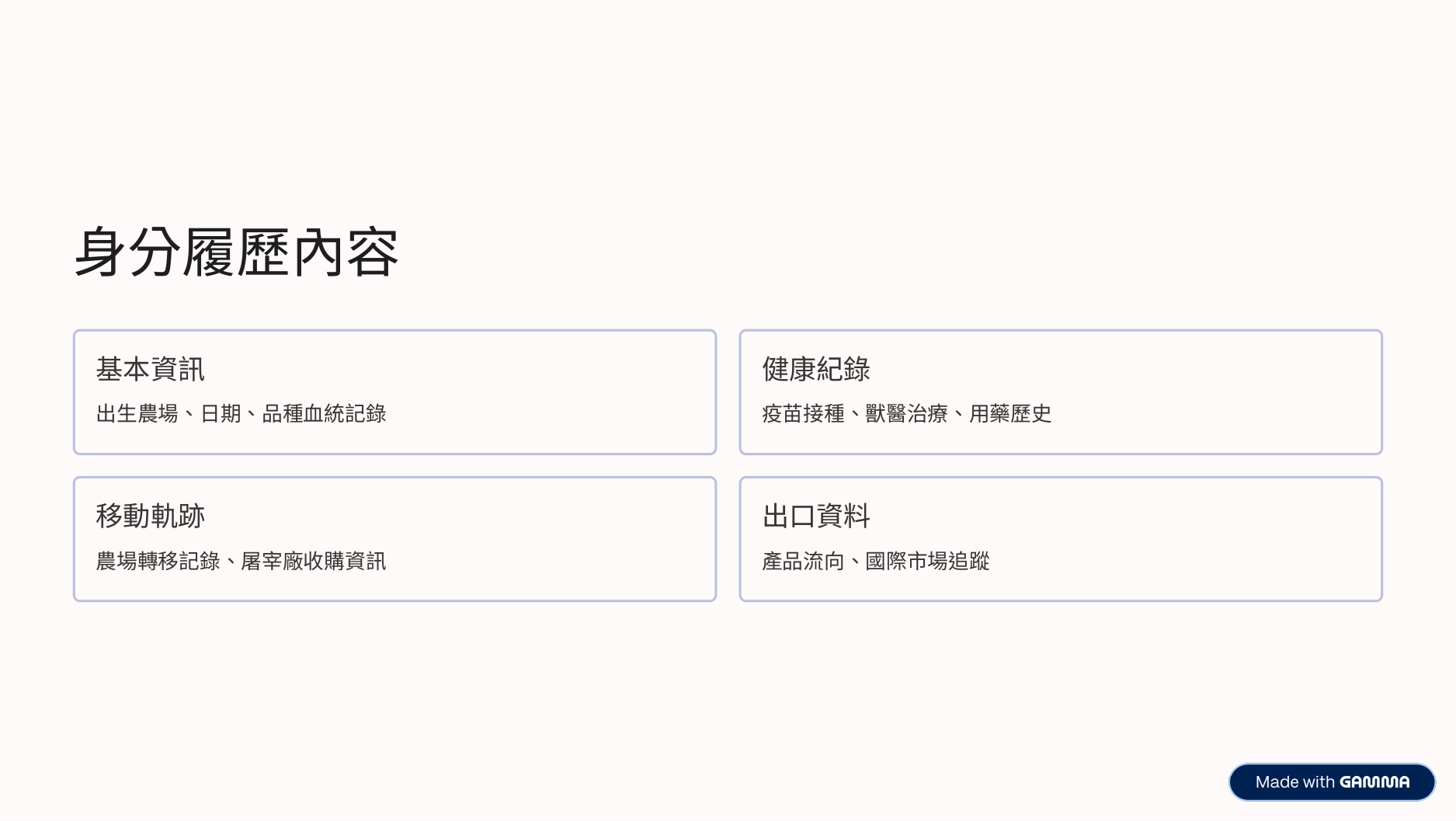Click the 健康紀錄 heading text

click(816, 370)
